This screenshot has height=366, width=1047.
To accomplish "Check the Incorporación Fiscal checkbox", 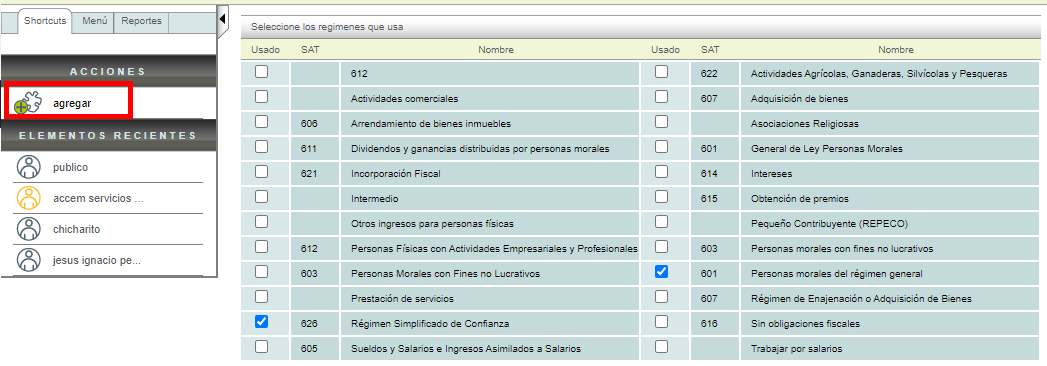I will tap(262, 172).
